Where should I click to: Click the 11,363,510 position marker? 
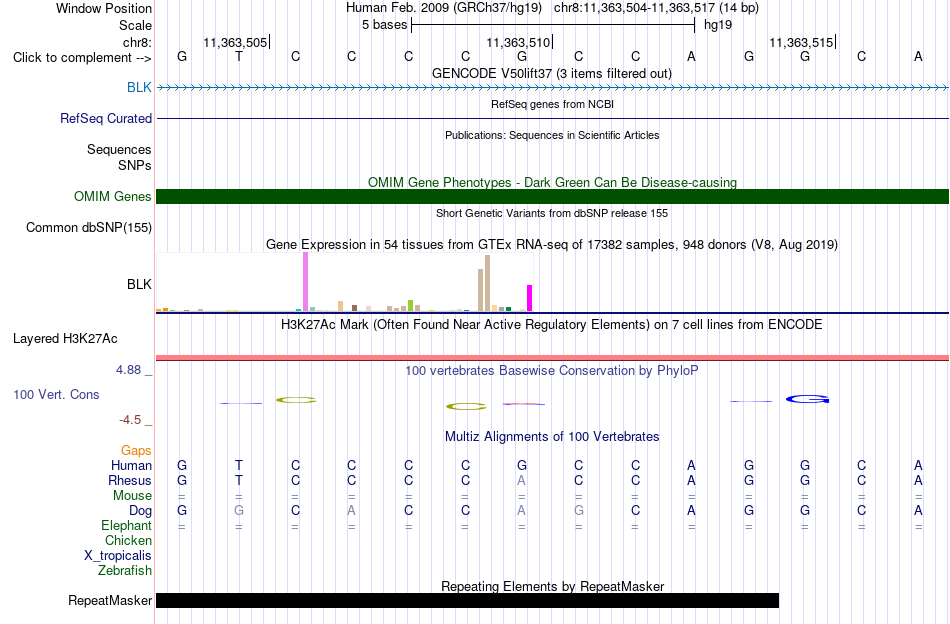pyautogui.click(x=519, y=42)
